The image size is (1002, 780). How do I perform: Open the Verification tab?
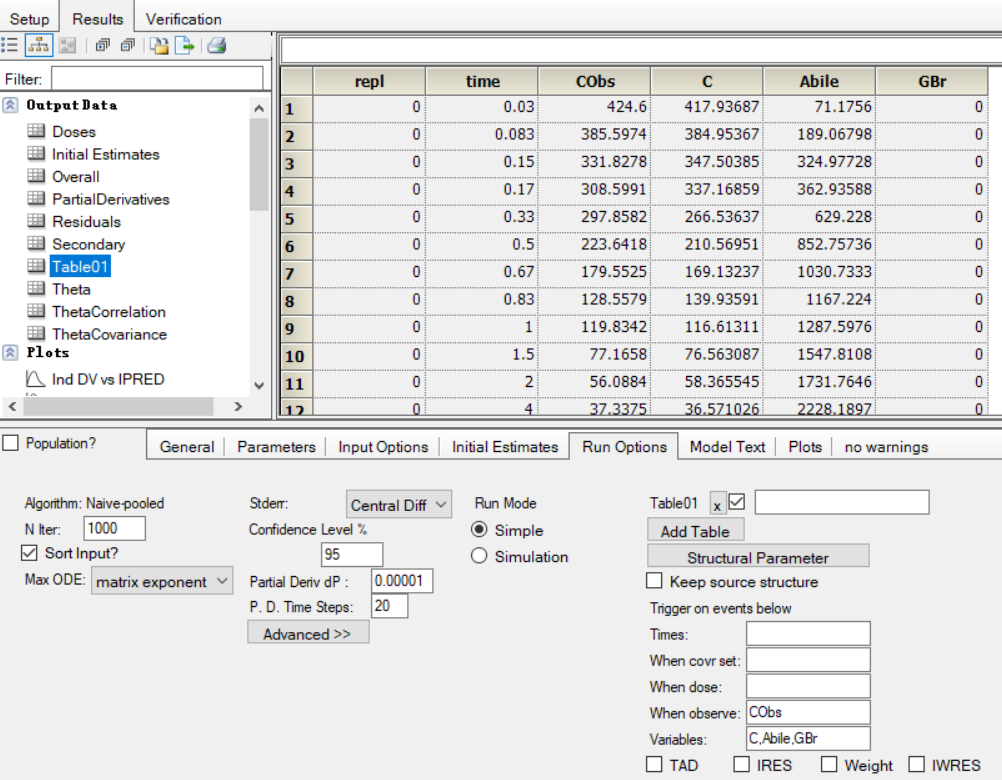tap(183, 19)
